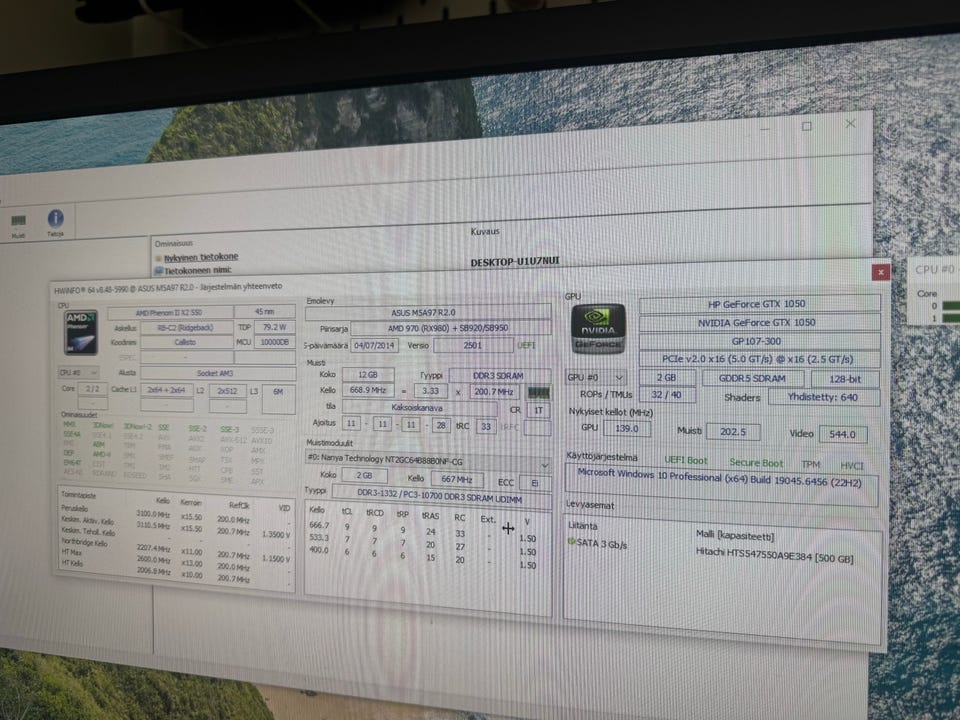Select the Tietokoneen nimi row
Image resolution: width=960 pixels, height=720 pixels.
point(197,270)
